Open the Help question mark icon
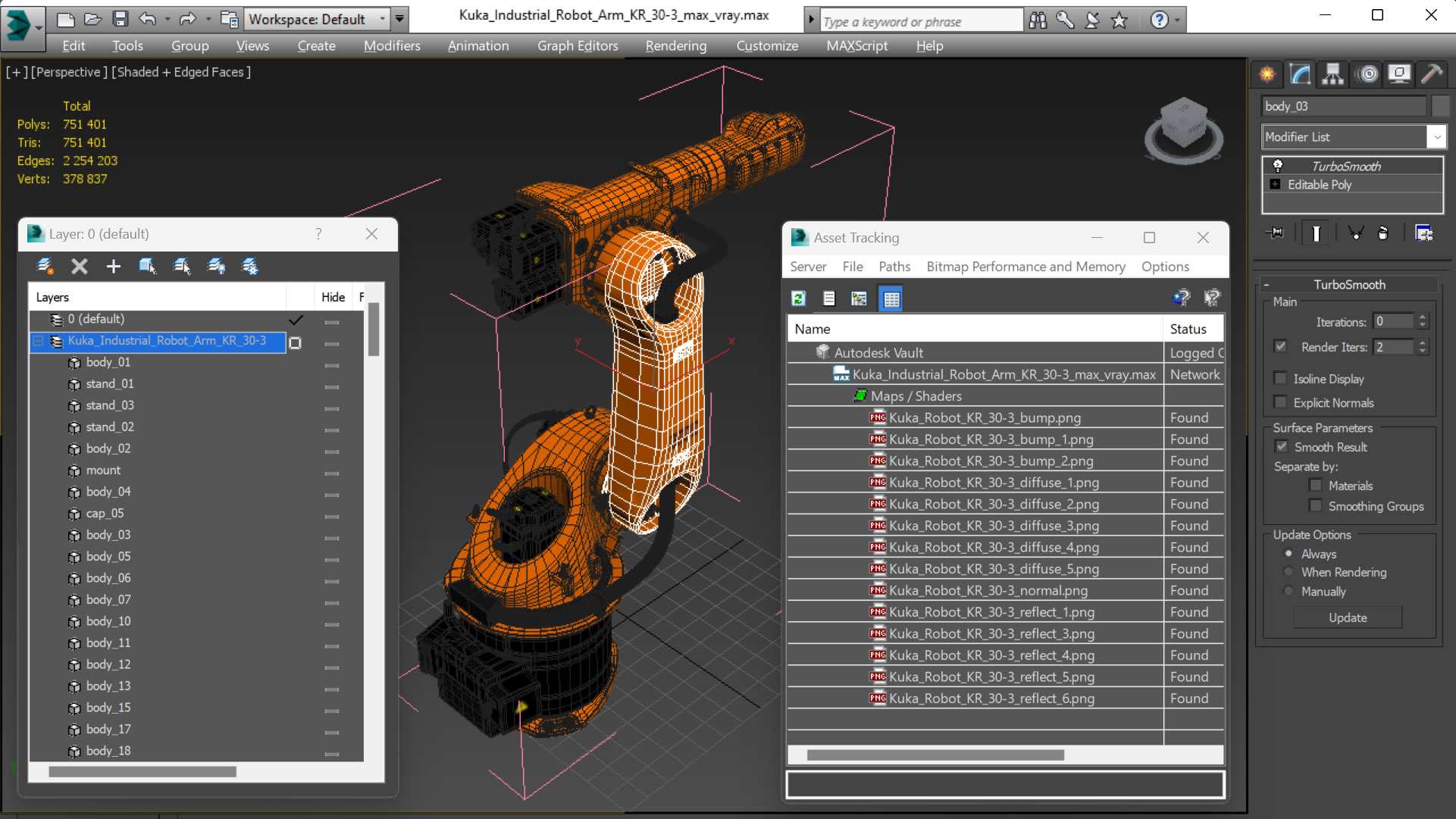 [x=1159, y=20]
